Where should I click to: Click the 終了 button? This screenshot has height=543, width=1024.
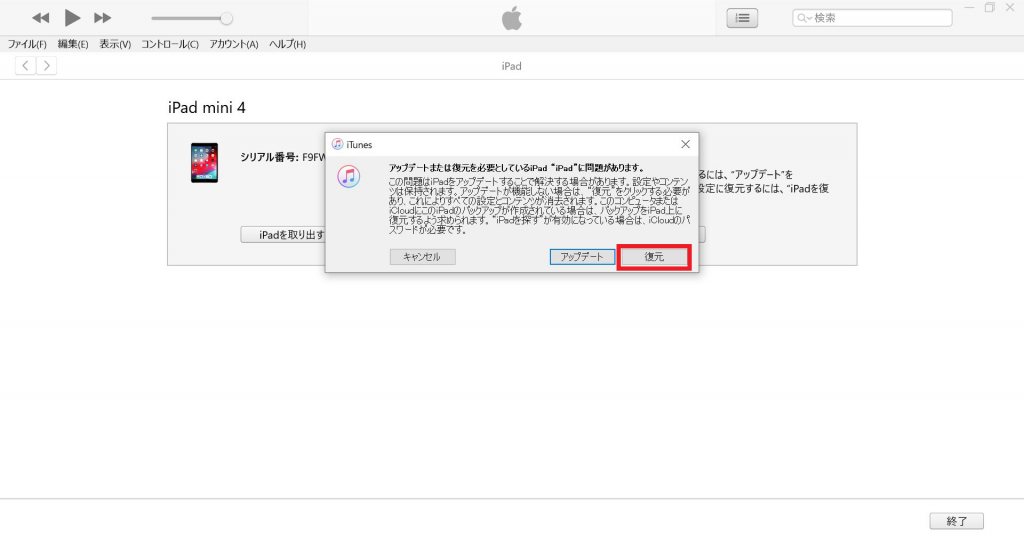pos(957,521)
